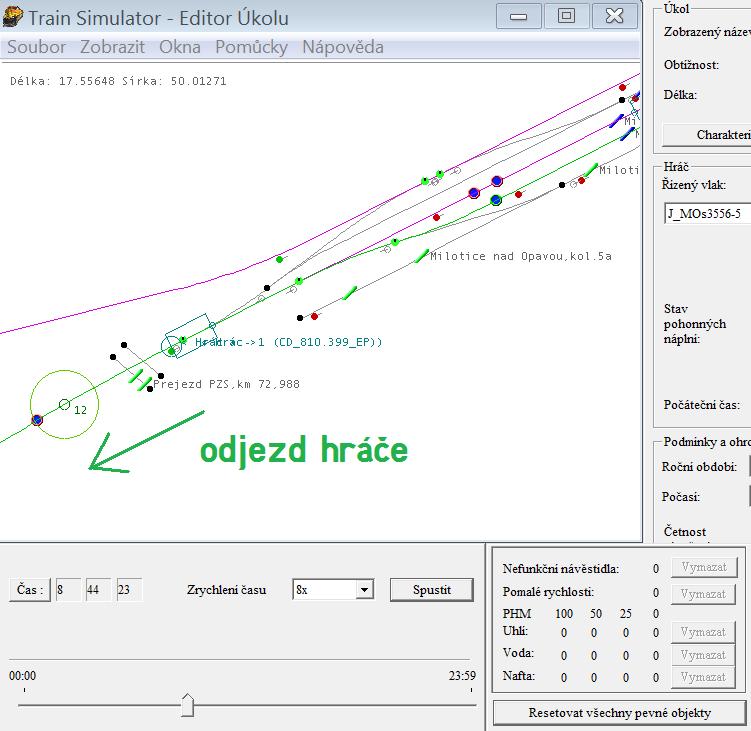Image resolution: width=751 pixels, height=731 pixels.
Task: Open the Okna menu
Action: 180,47
